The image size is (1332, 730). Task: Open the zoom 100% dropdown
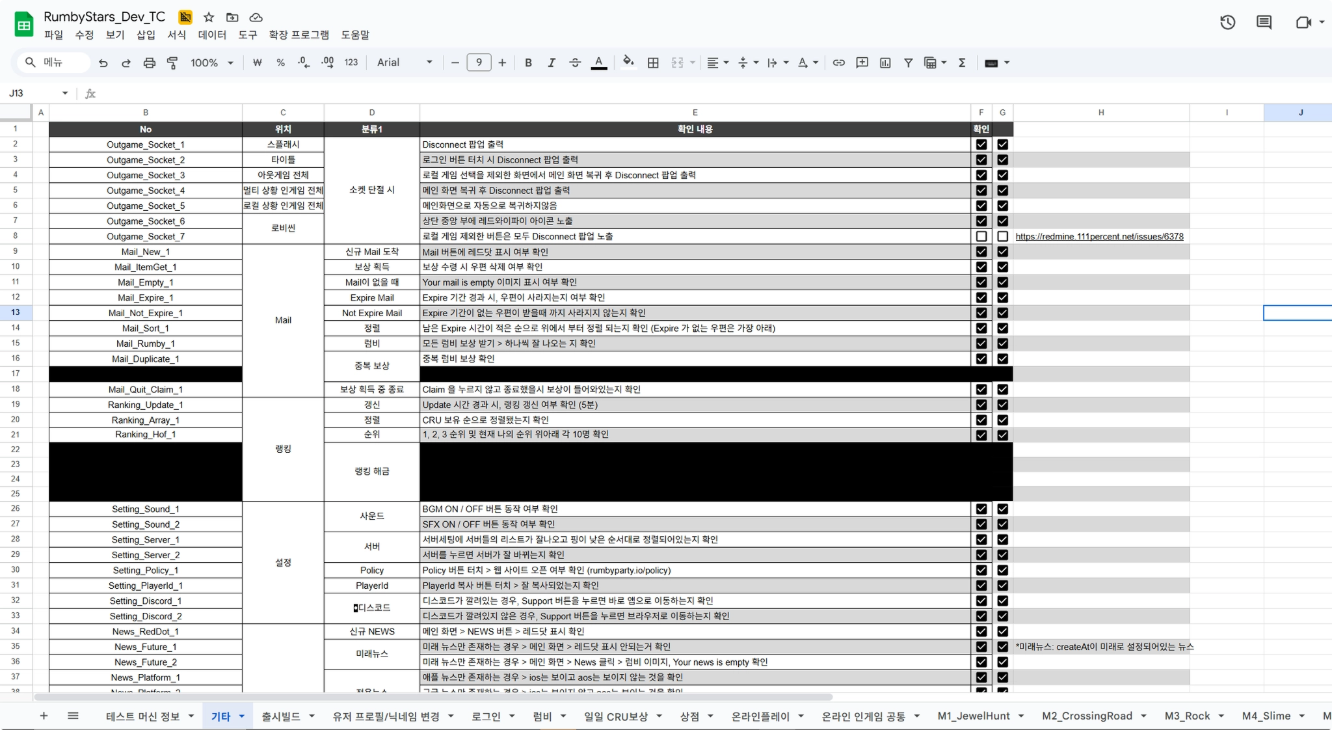click(x=211, y=63)
